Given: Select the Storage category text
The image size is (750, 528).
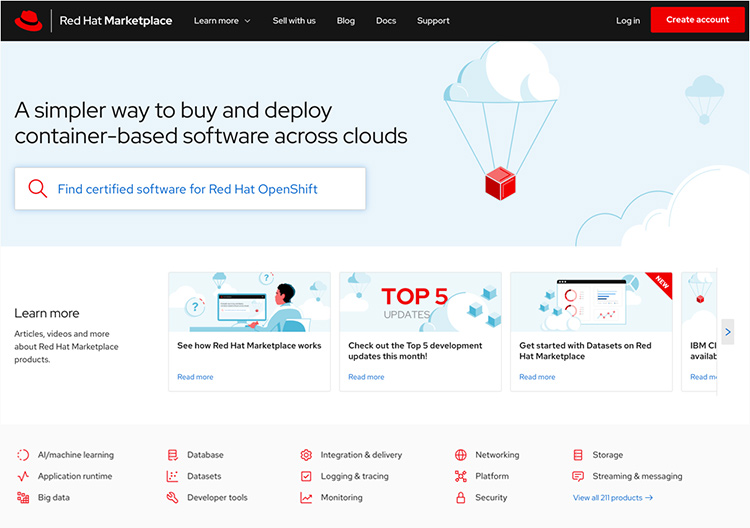Looking at the screenshot, I should coord(607,455).
